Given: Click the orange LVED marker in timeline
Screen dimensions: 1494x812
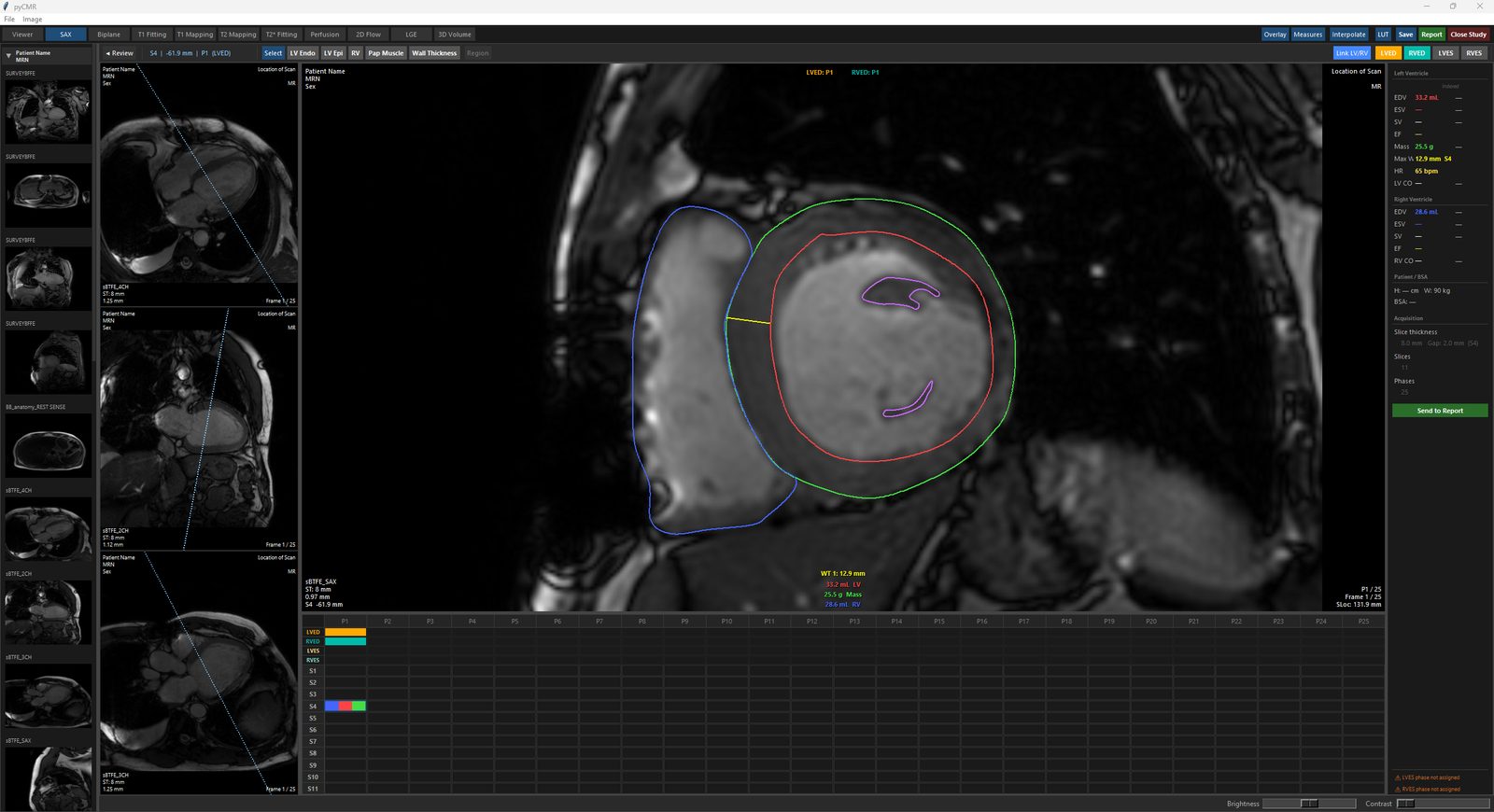Looking at the screenshot, I should click(x=345, y=632).
